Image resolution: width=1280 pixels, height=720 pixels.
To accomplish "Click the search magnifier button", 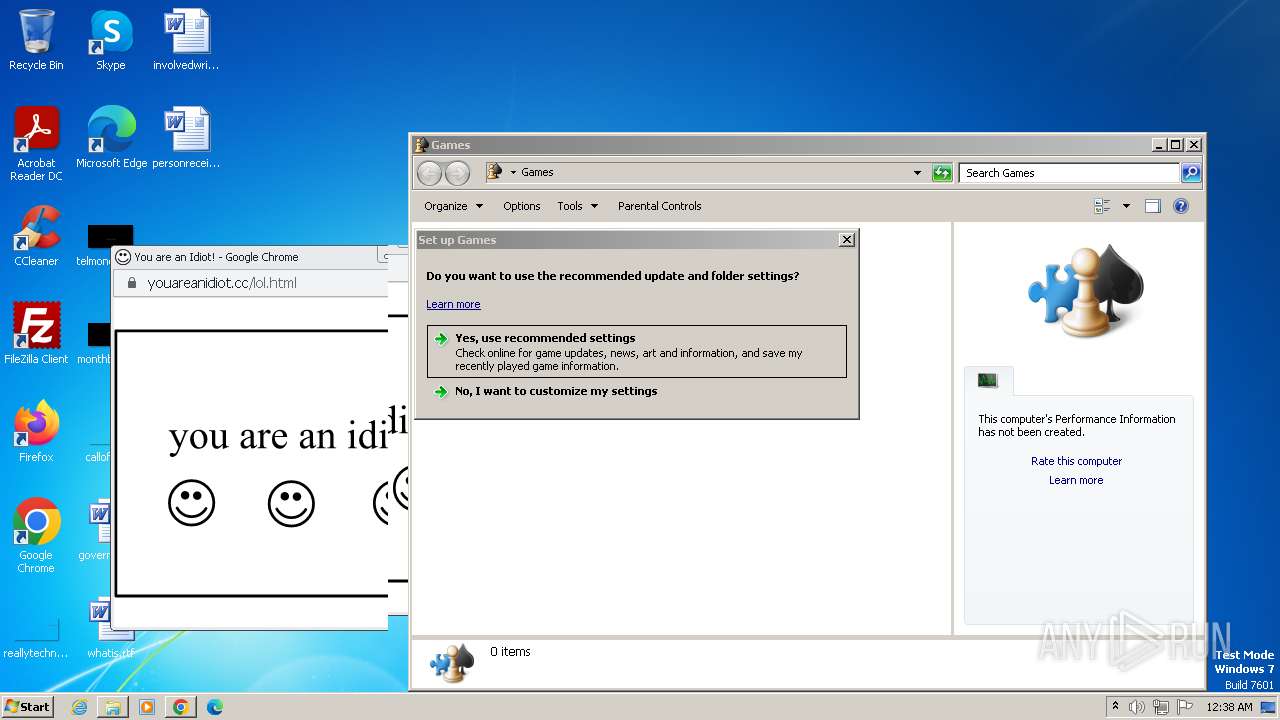I will [x=1191, y=173].
